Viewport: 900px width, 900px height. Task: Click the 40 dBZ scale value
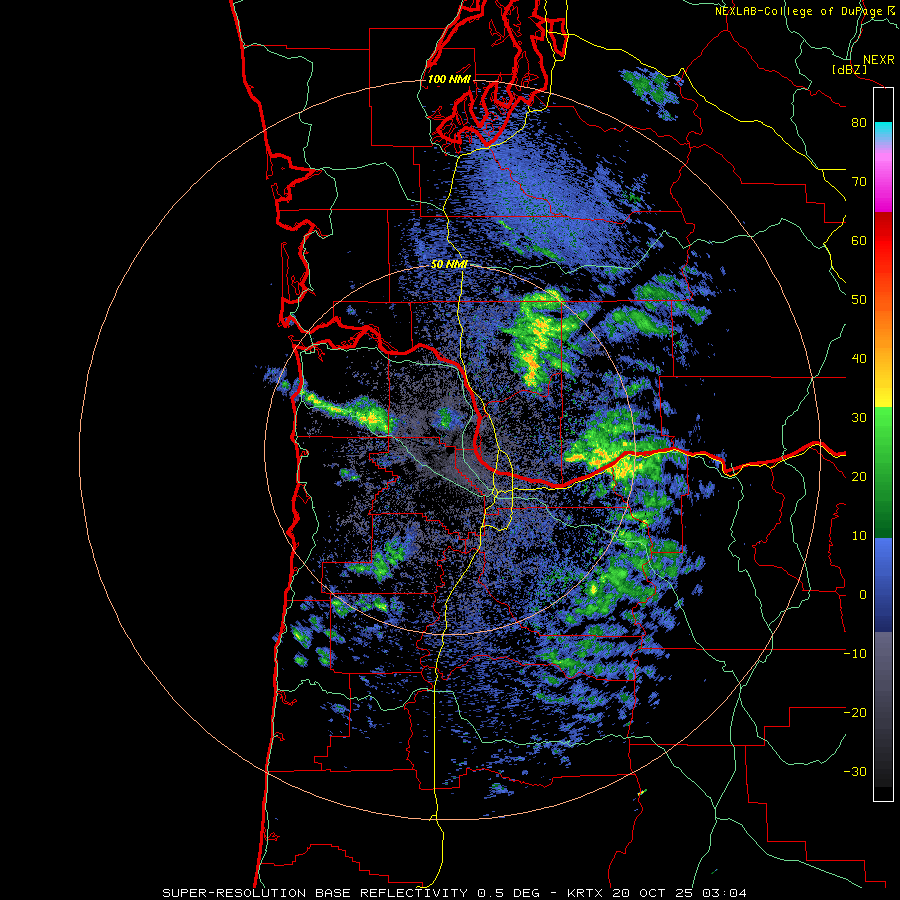[x=859, y=359]
